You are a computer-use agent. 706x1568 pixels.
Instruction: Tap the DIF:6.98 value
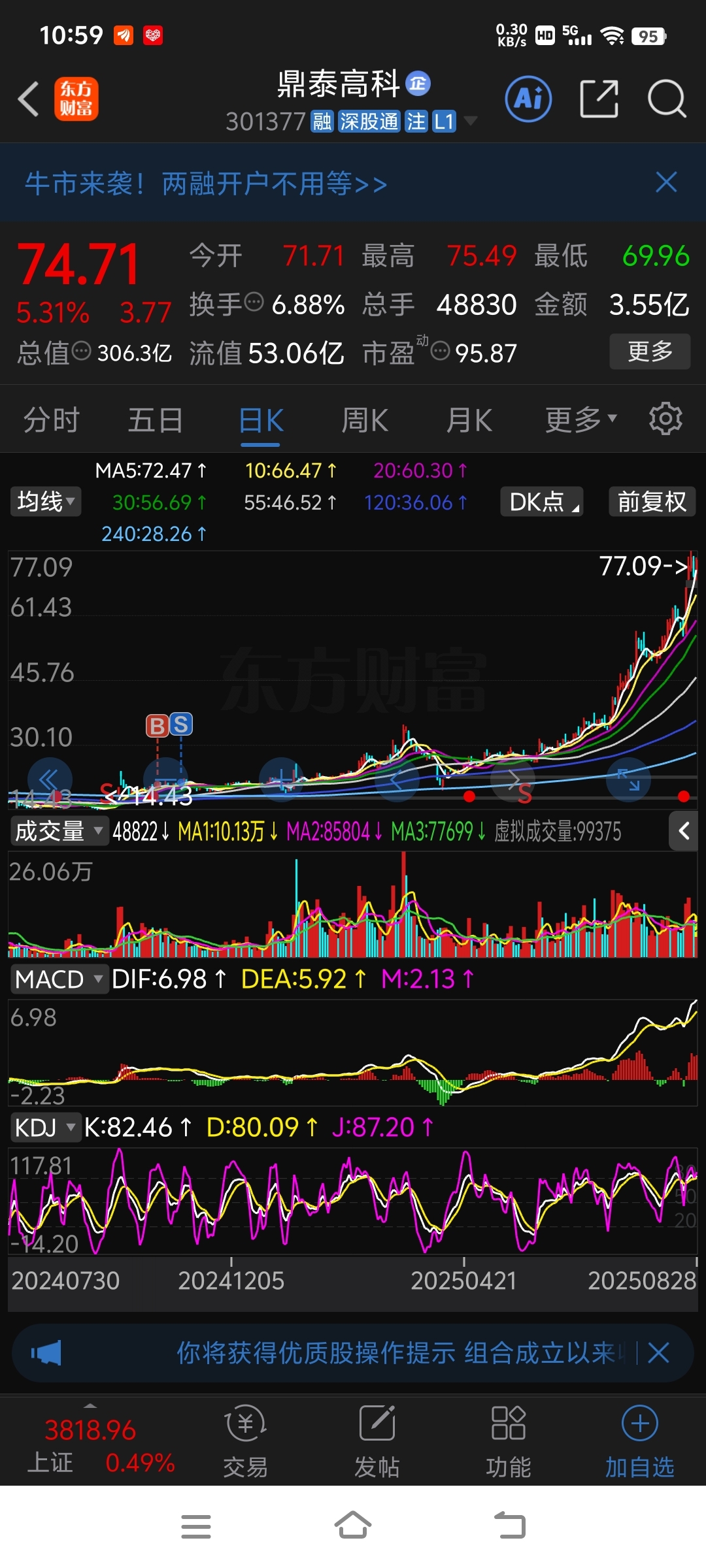pos(169,979)
